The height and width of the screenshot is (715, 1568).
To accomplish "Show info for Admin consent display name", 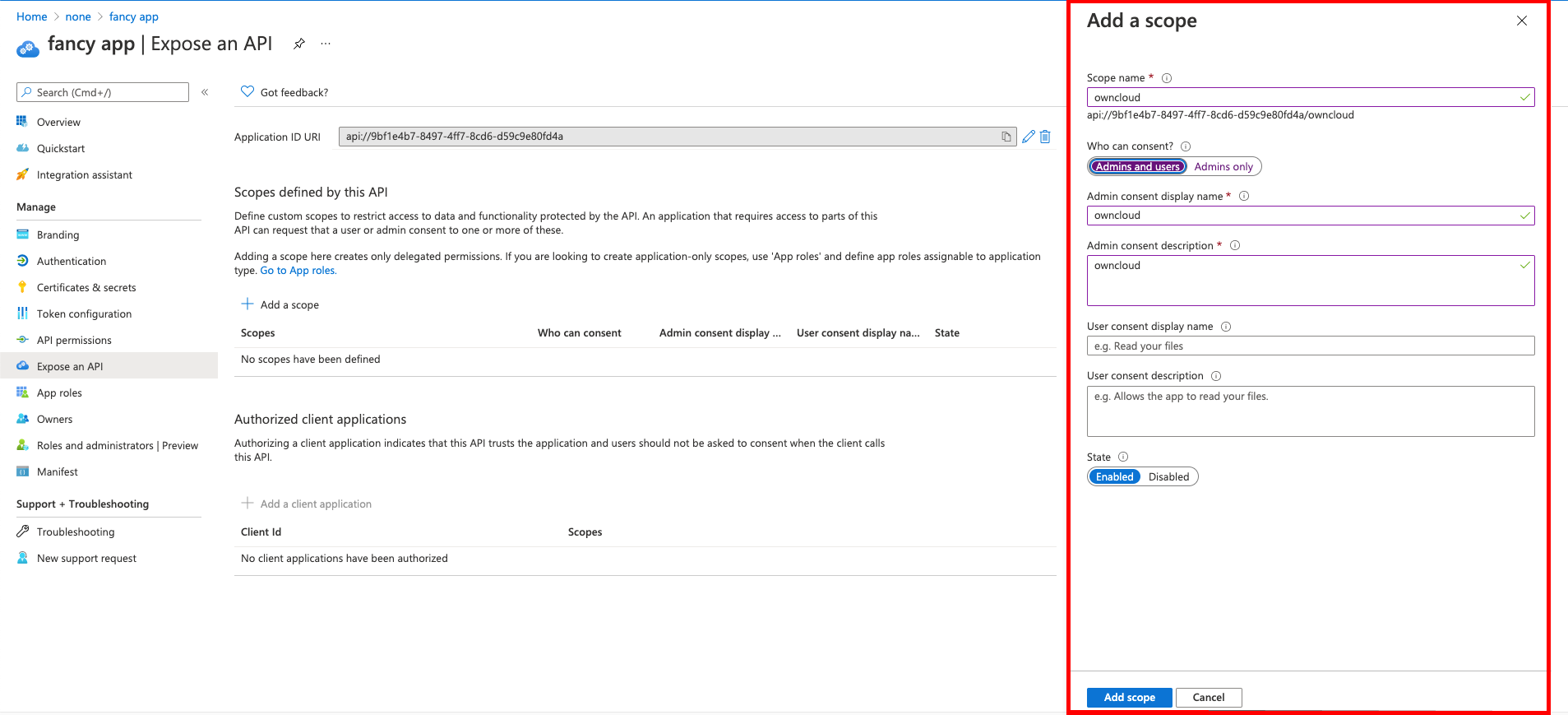I will pyautogui.click(x=1244, y=196).
